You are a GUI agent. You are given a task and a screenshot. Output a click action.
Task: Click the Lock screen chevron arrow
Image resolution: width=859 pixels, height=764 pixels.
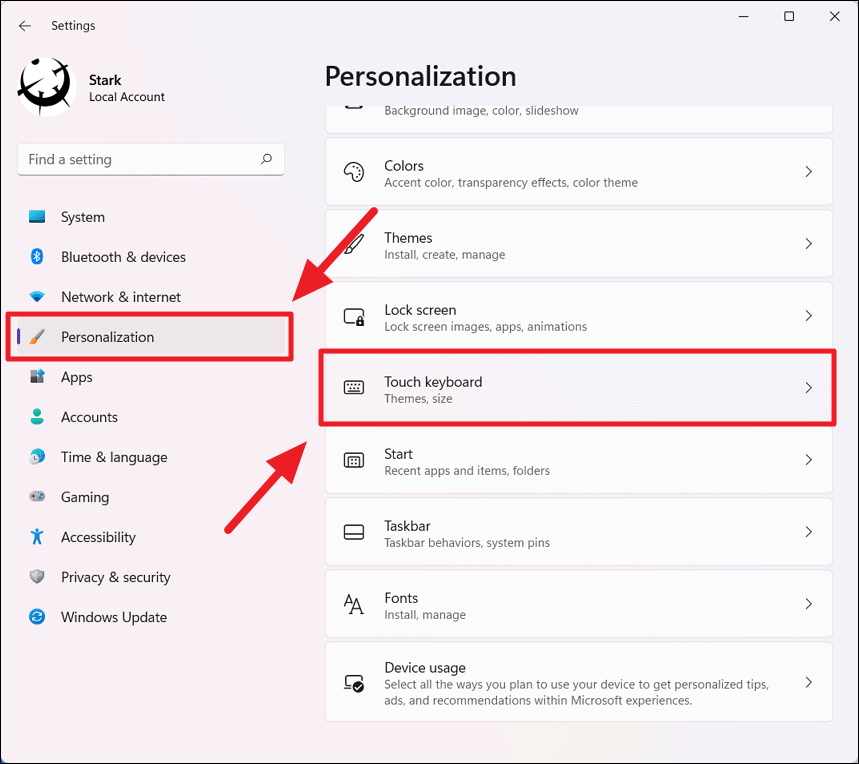809,315
